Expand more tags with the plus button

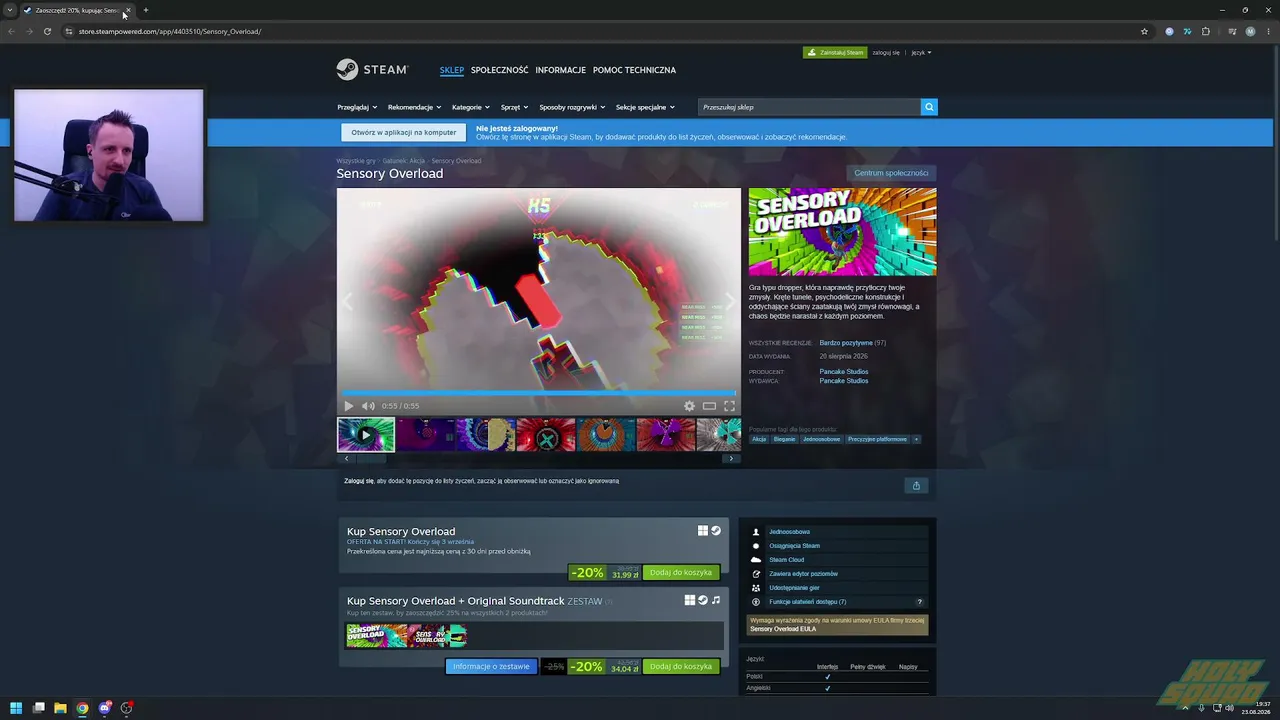tap(916, 439)
